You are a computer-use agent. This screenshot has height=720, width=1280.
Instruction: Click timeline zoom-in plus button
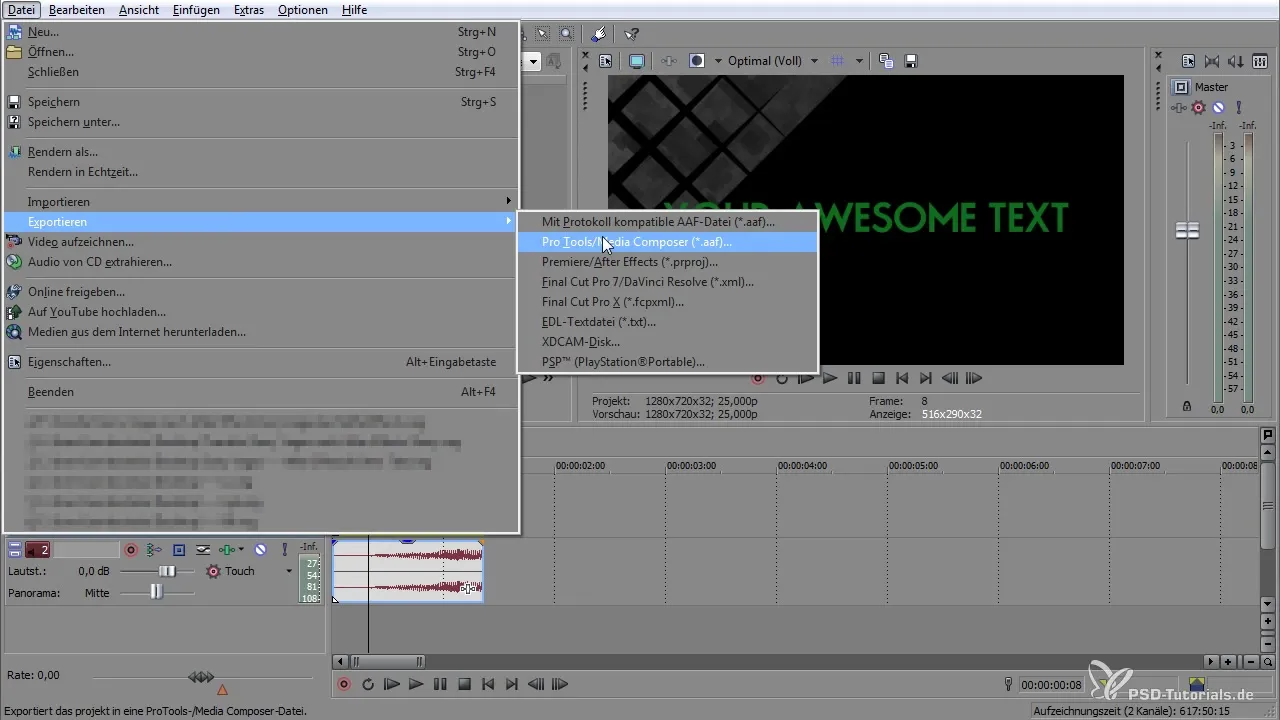coord(1227,661)
